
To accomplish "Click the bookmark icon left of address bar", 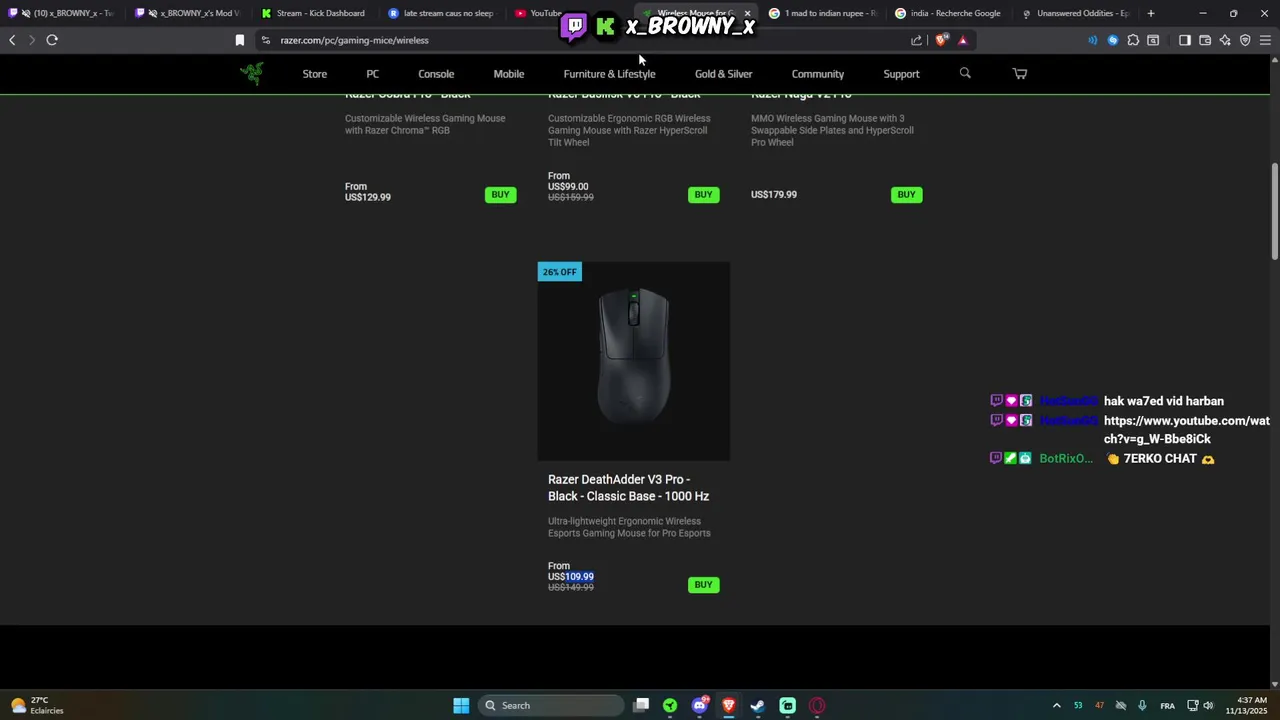I will [x=240, y=40].
